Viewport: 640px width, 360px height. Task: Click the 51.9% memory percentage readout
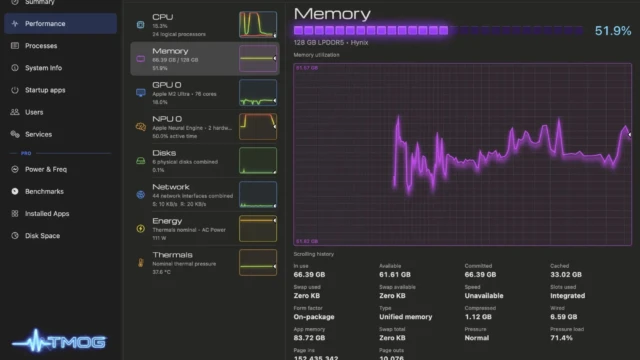tap(613, 31)
